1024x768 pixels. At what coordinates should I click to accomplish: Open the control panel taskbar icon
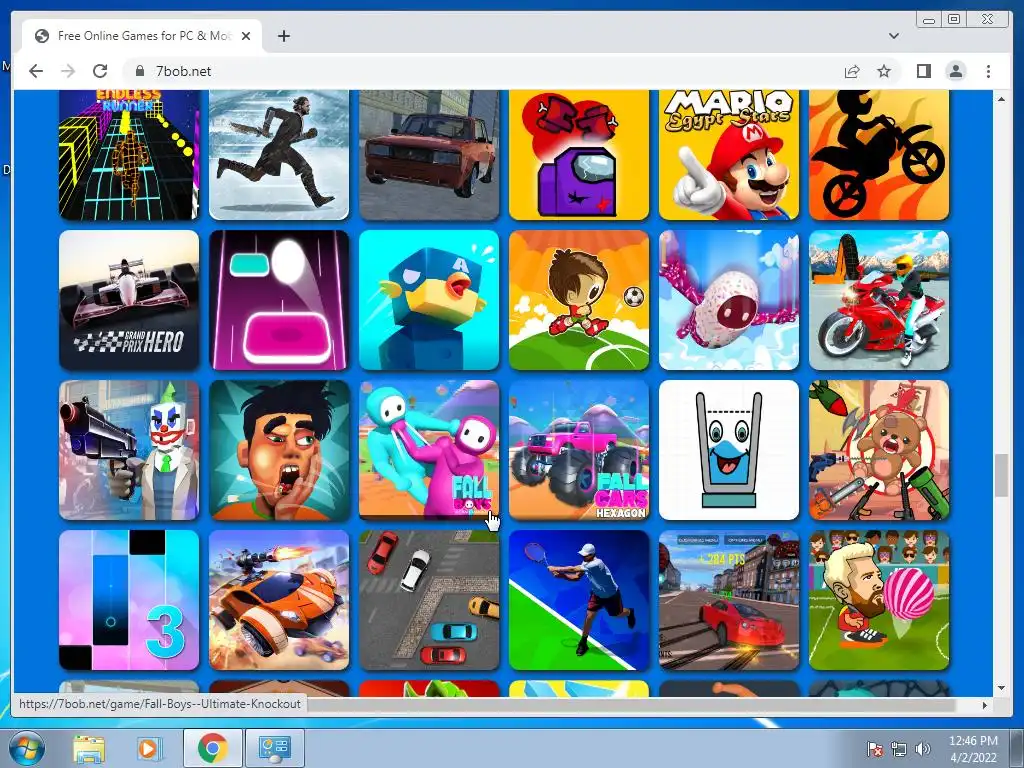click(x=274, y=748)
